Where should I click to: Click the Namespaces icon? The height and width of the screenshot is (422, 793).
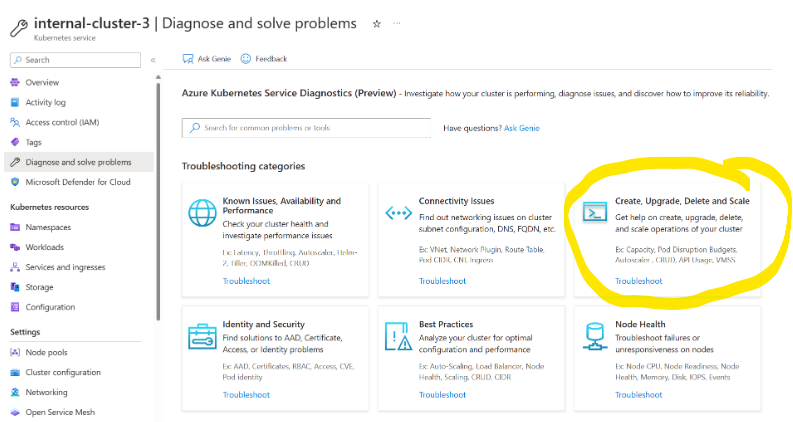point(15,227)
